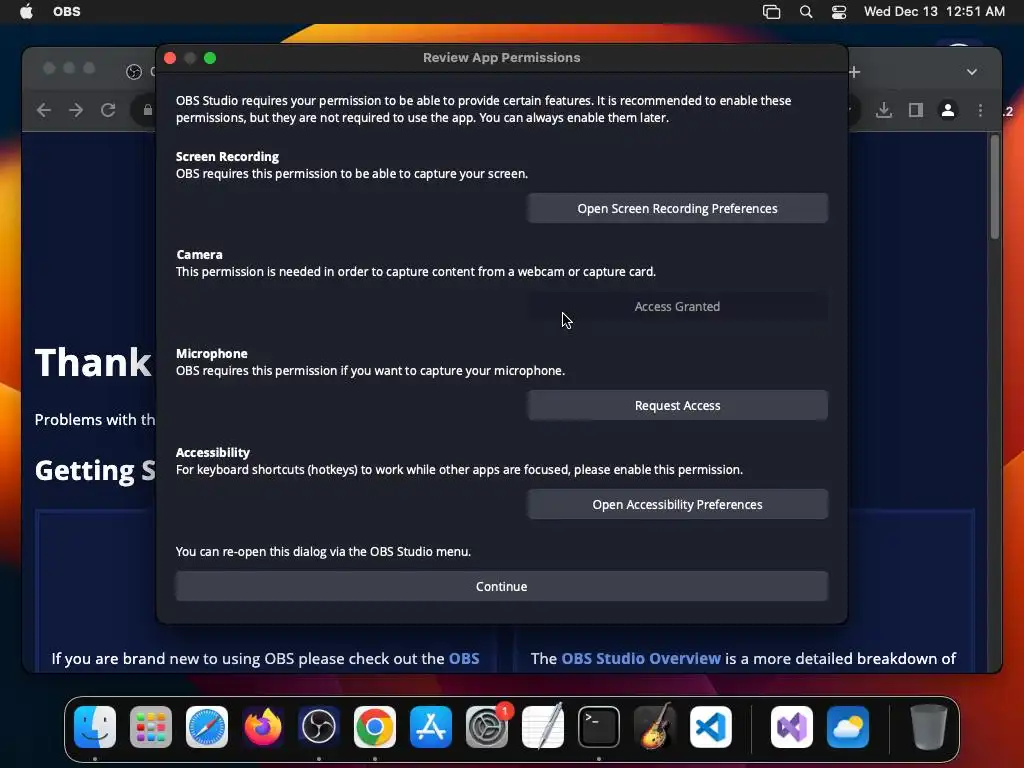Open a new tab in Chrome
Screen dimensions: 1024x768
[x=855, y=72]
